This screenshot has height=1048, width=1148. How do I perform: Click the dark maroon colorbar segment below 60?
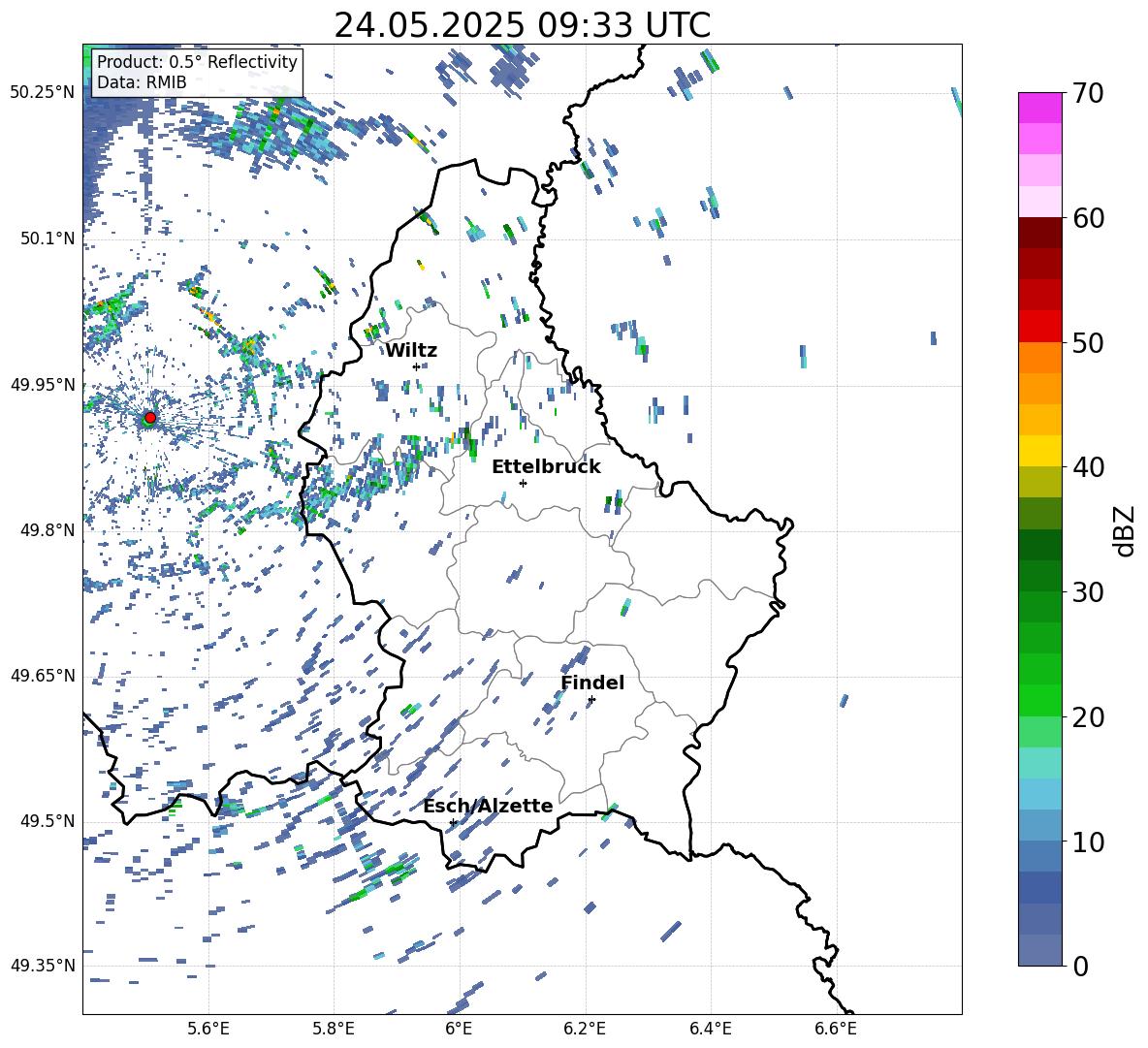(1039, 233)
